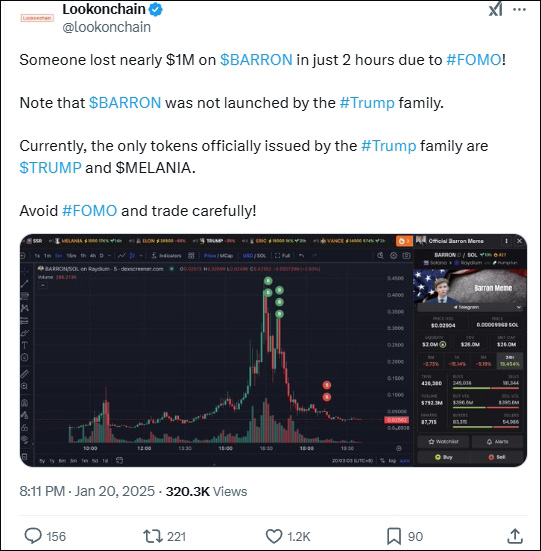
Task: Click the blue verified badge
Action: pyautogui.click(x=156, y=10)
